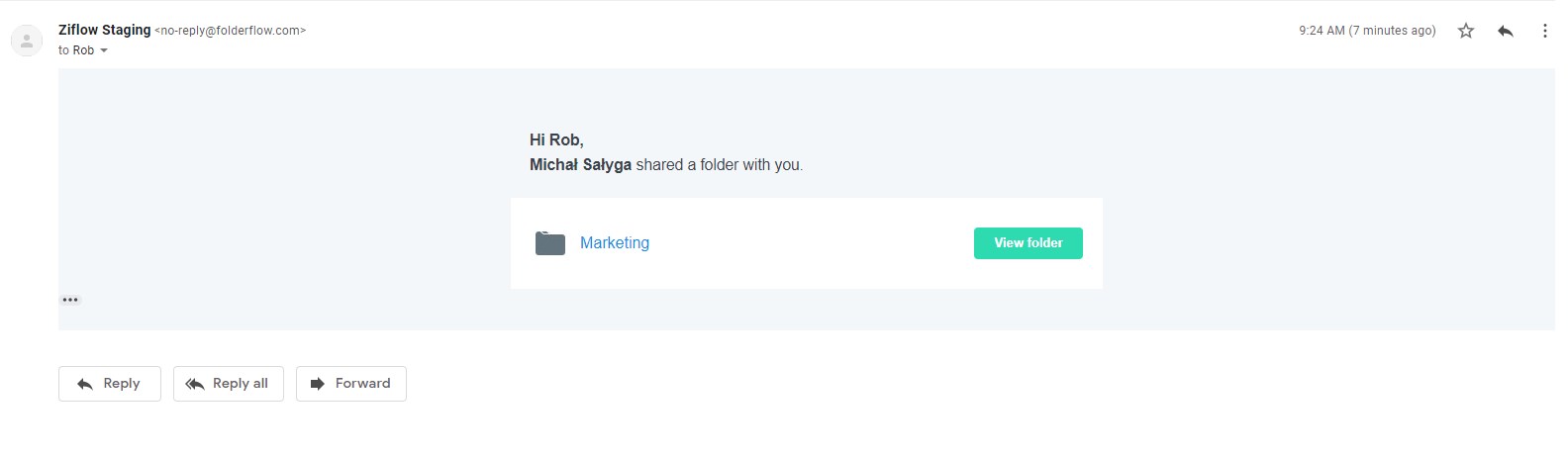Star this email from Ziflow Staging
The image size is (1568, 457).
pyautogui.click(x=1465, y=31)
